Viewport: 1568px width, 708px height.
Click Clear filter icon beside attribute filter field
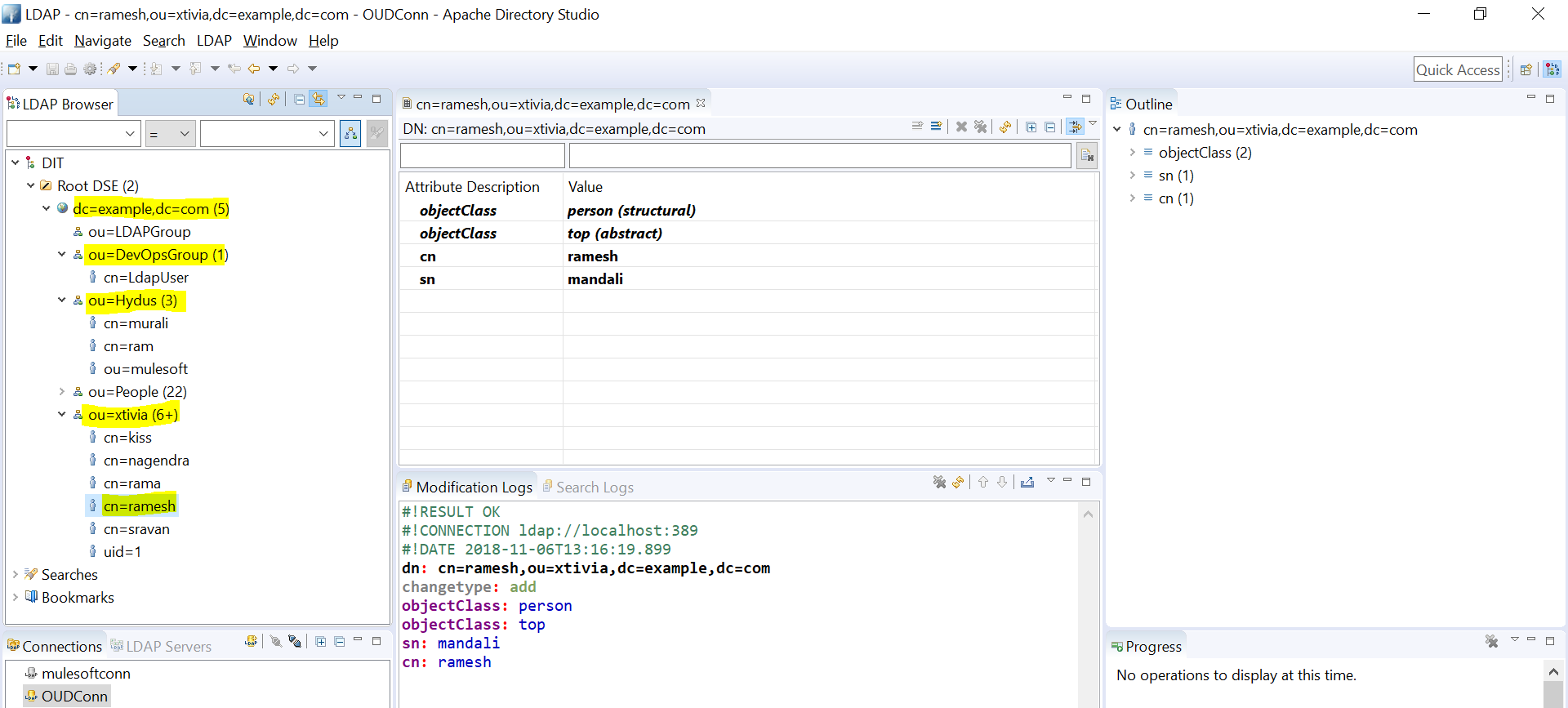click(1086, 155)
